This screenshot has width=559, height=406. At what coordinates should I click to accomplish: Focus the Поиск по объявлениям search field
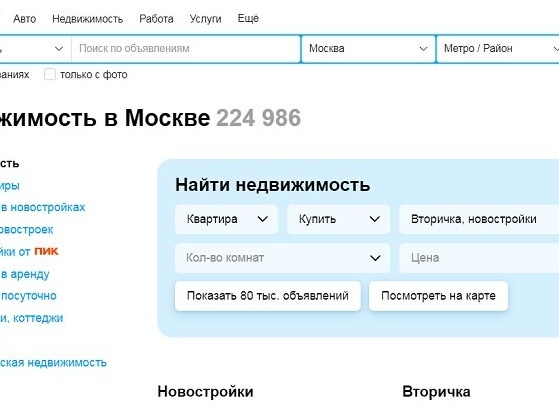pos(186,48)
